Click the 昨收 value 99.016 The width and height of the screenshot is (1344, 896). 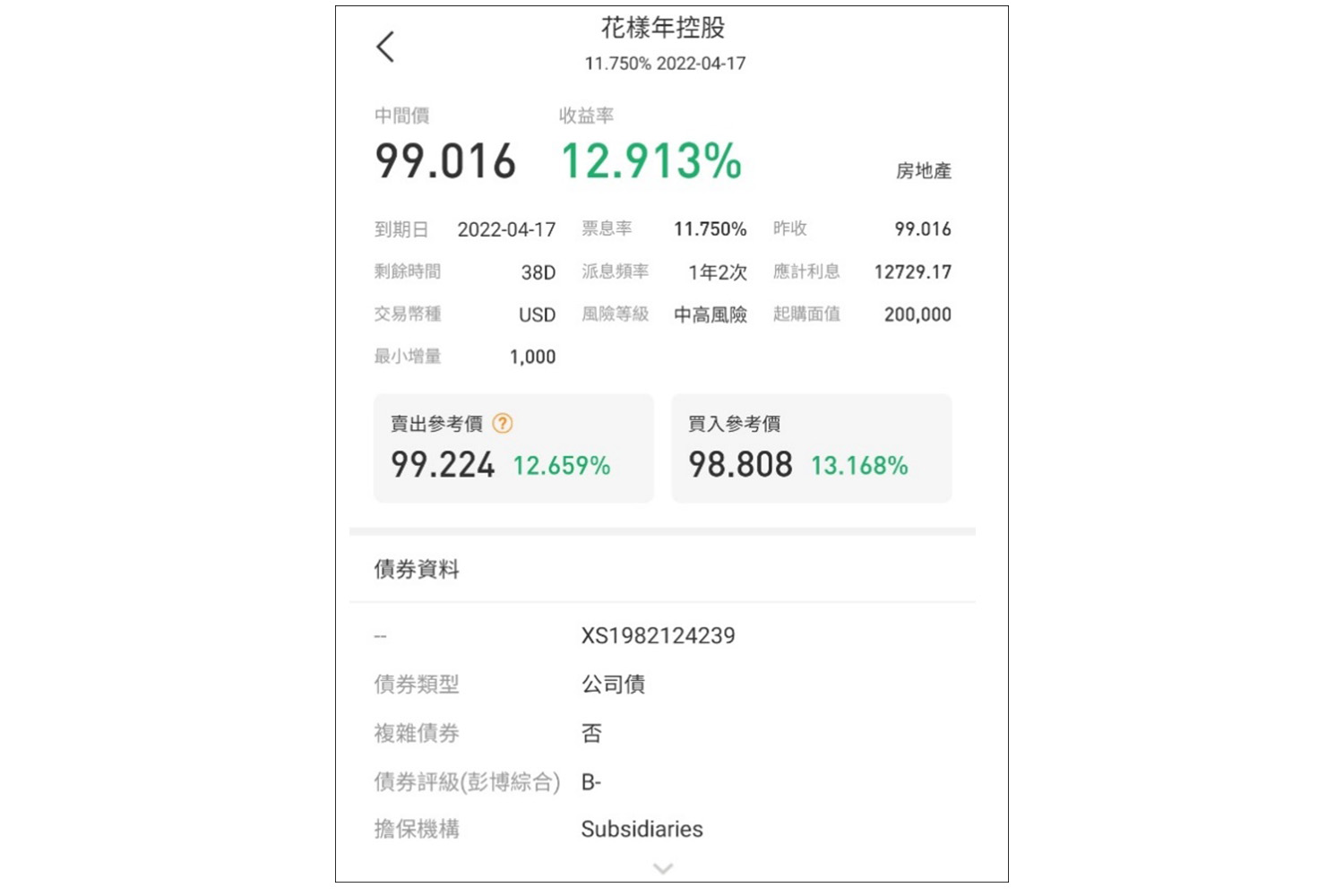923,229
